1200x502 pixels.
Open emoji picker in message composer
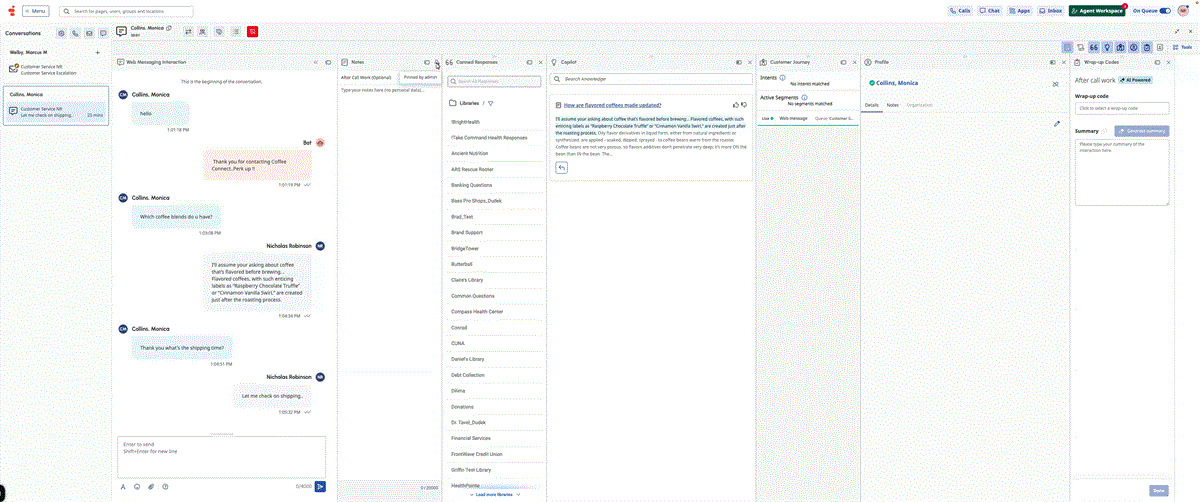[x=137, y=487]
